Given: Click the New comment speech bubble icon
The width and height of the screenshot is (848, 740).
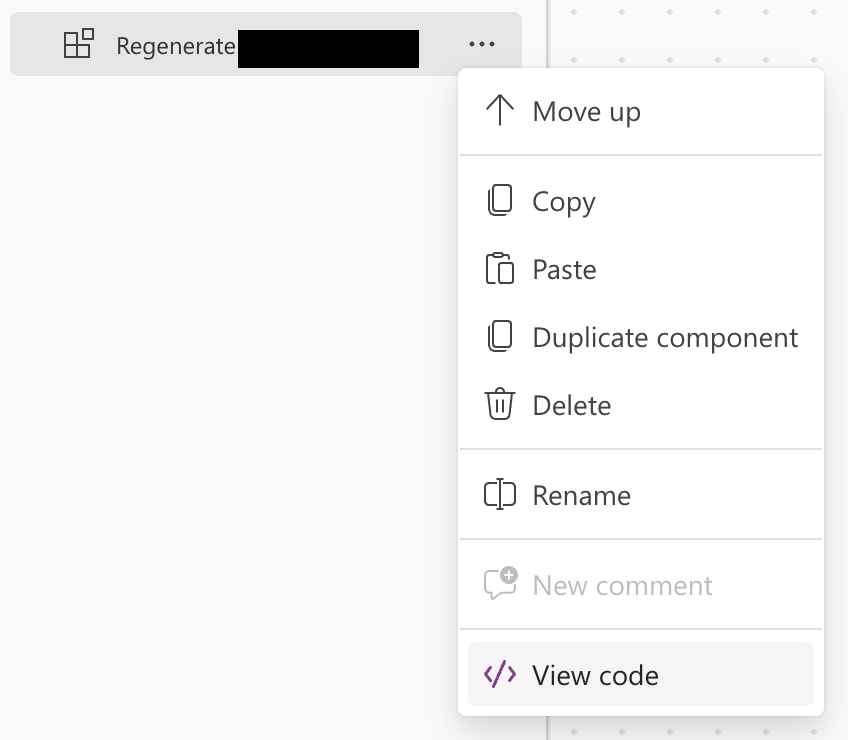Looking at the screenshot, I should [500, 584].
